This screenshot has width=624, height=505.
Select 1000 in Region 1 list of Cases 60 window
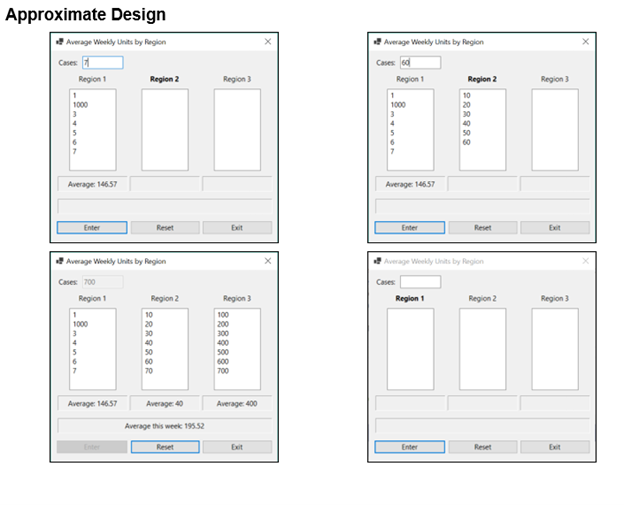[398, 105]
